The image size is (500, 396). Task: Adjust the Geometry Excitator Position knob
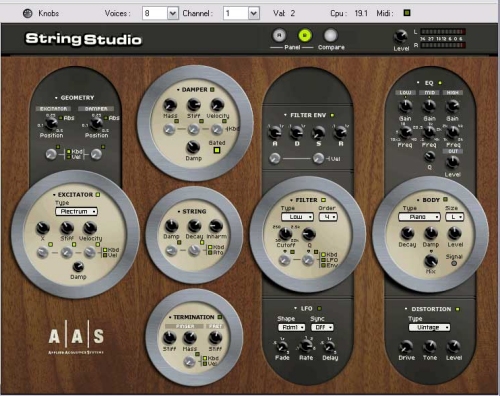click(51, 124)
